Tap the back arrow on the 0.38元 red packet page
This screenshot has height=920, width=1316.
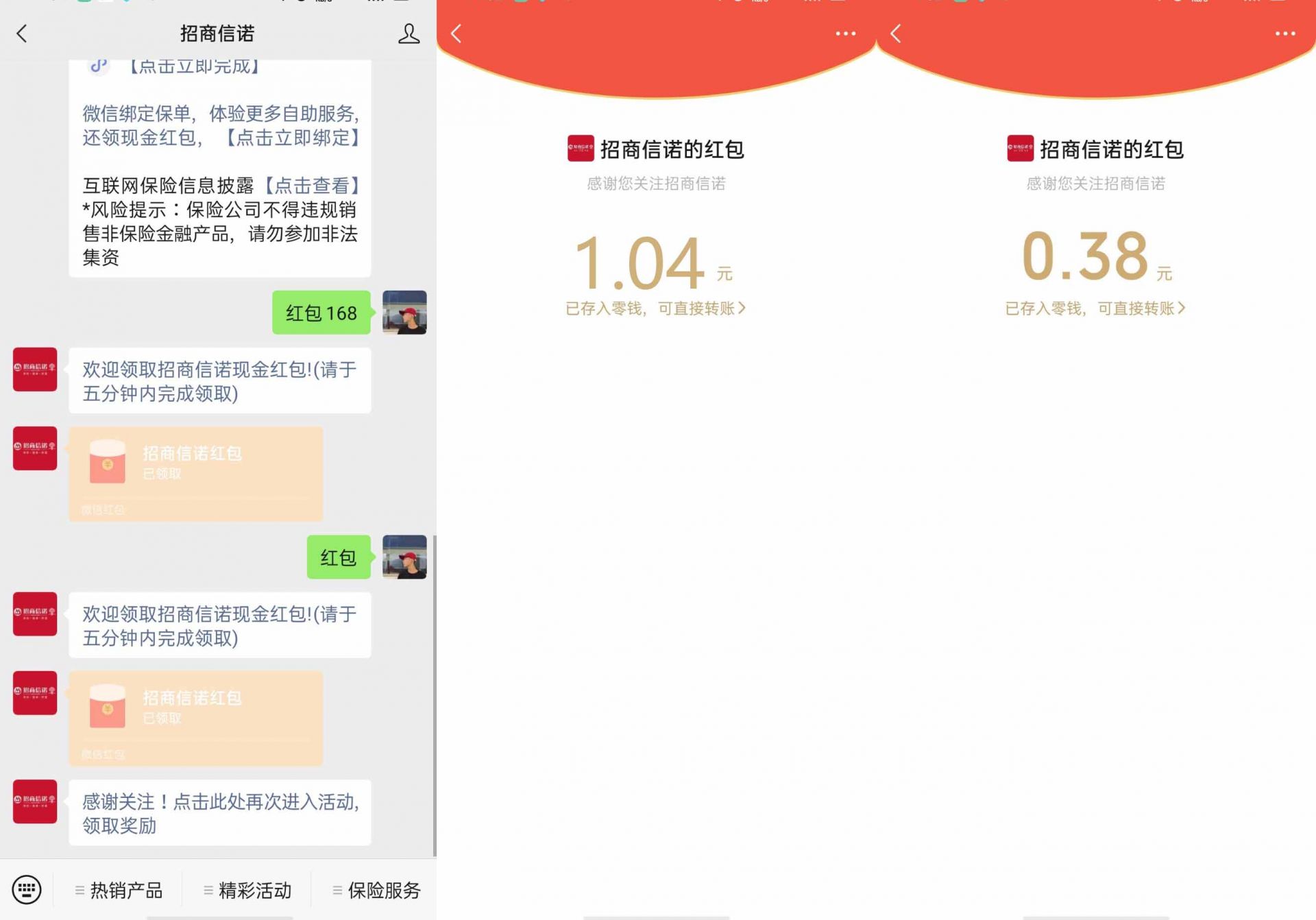pyautogui.click(x=894, y=33)
